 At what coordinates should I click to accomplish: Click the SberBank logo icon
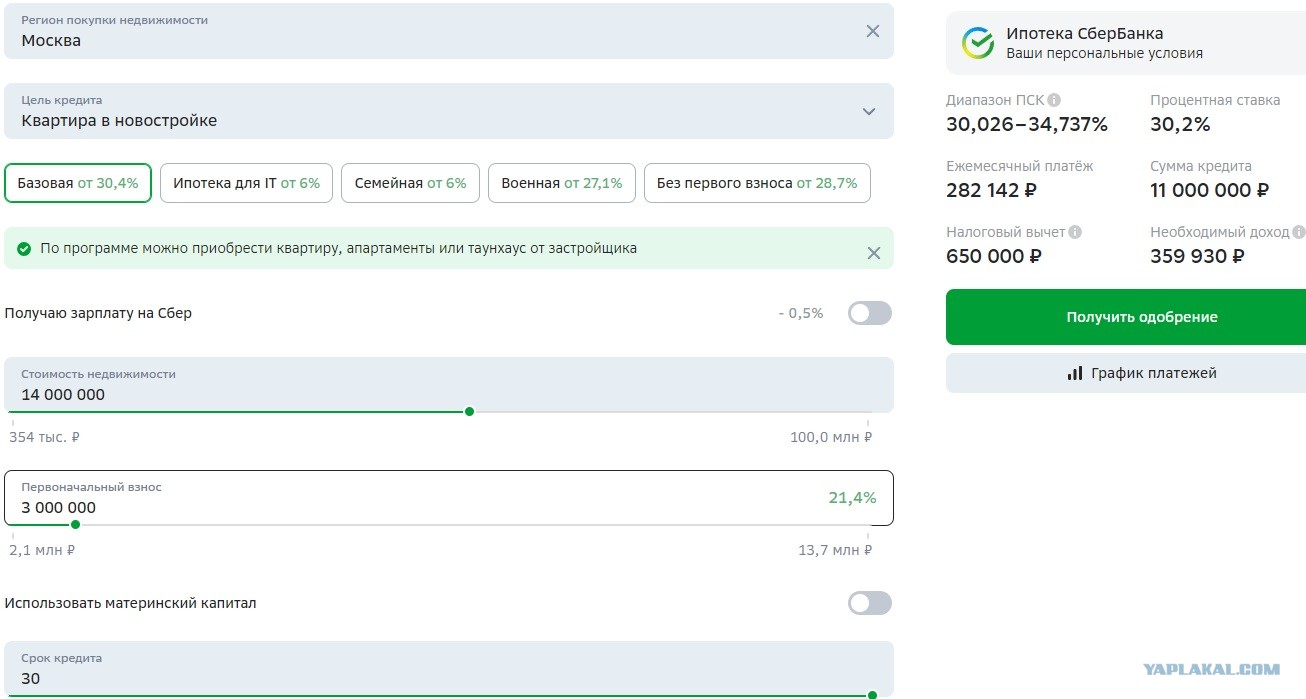(x=978, y=43)
